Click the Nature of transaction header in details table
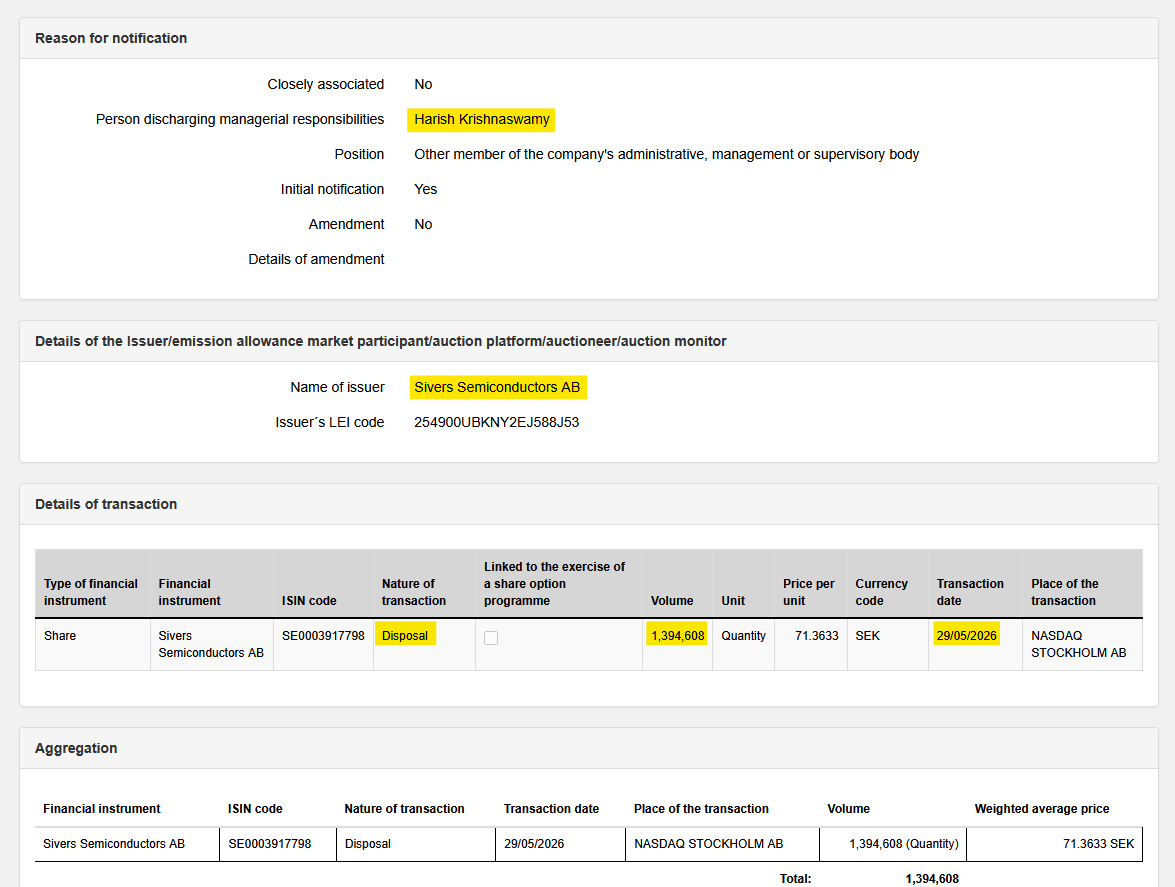Screen dimensions: 1175x887 coord(414,592)
